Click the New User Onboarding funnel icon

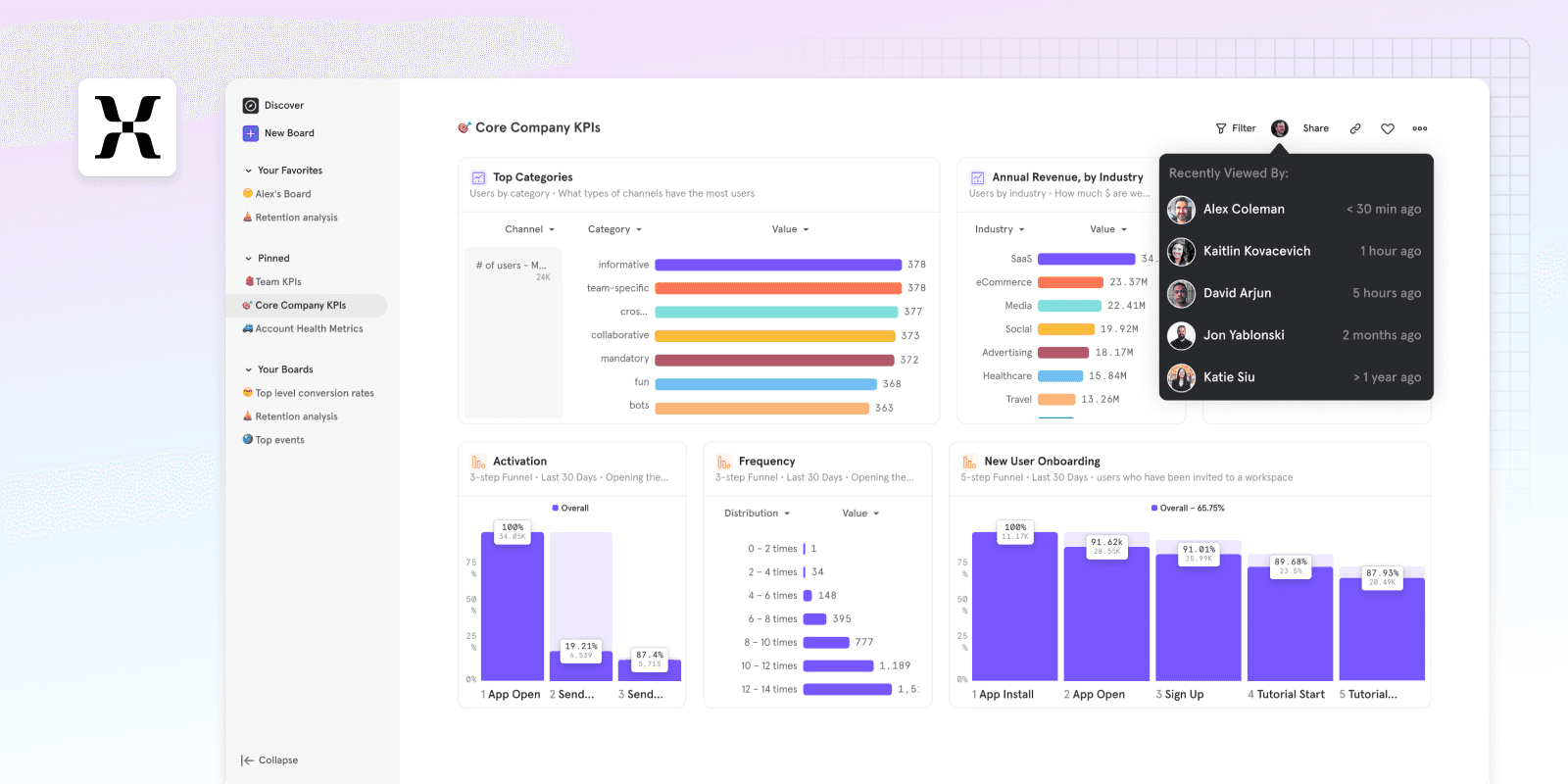(x=970, y=462)
